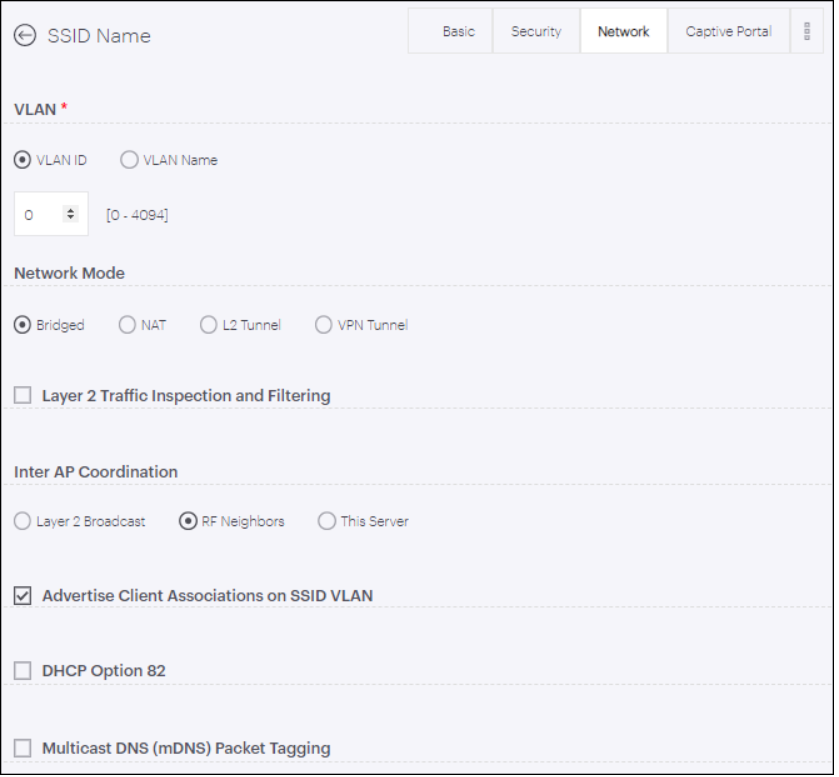The height and width of the screenshot is (777, 839).
Task: Select Bridged network mode
Action: pos(22,324)
